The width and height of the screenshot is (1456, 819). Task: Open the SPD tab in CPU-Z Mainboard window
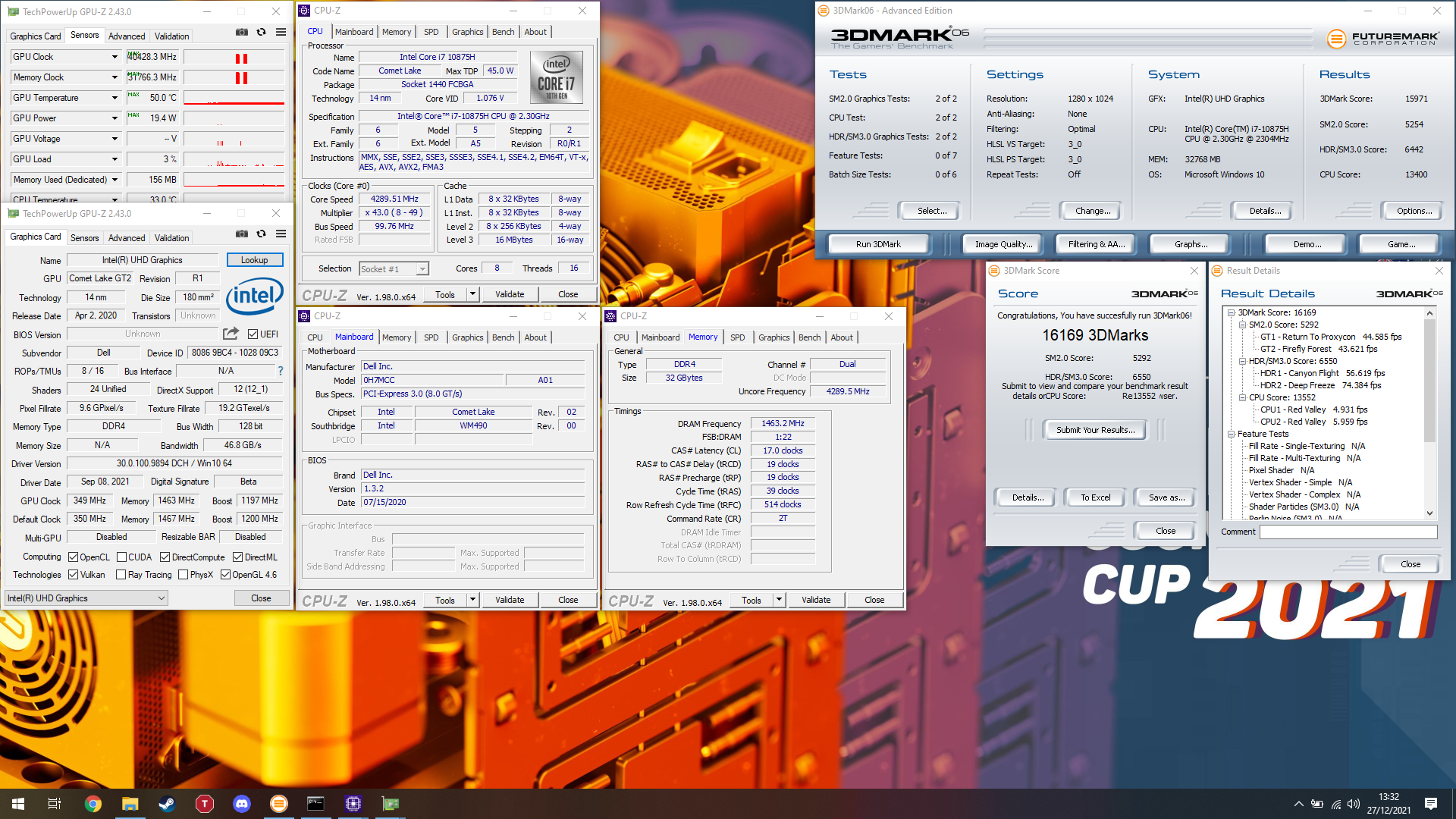pyautogui.click(x=431, y=337)
